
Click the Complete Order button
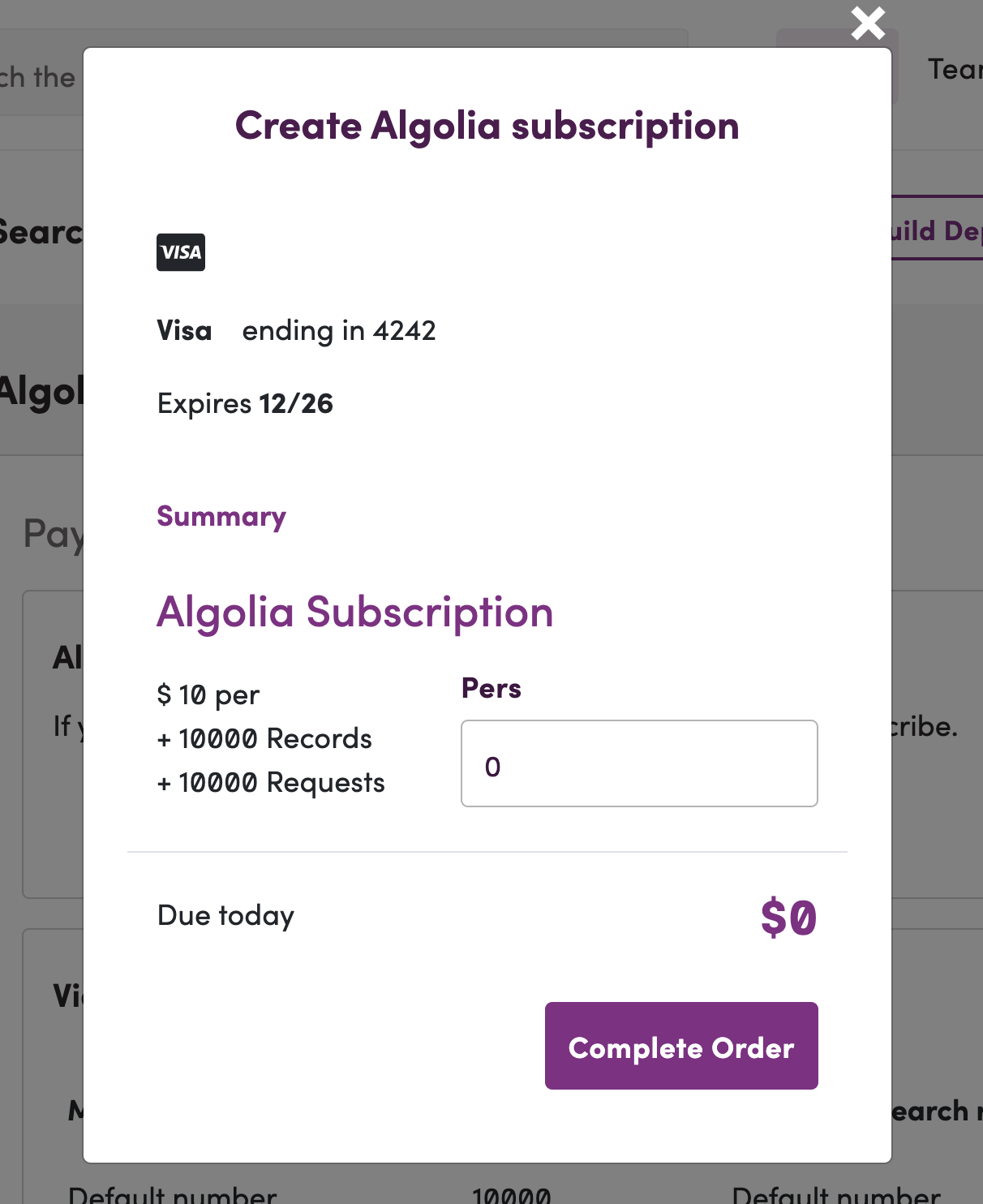click(x=681, y=1046)
